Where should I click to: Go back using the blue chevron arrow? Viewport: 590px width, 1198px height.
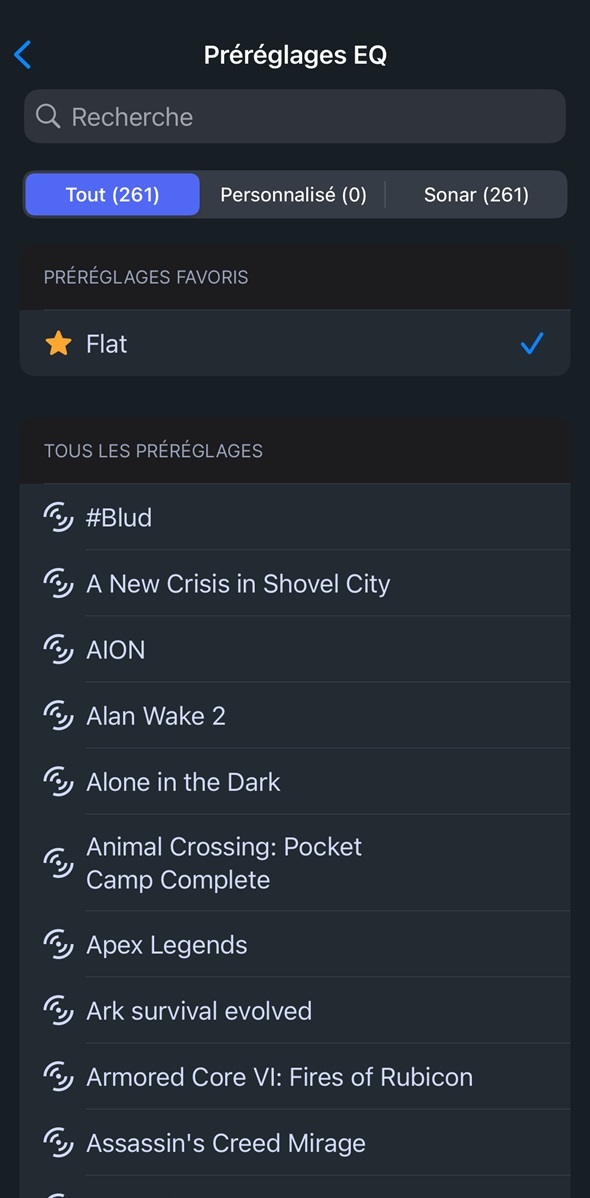tap(23, 55)
